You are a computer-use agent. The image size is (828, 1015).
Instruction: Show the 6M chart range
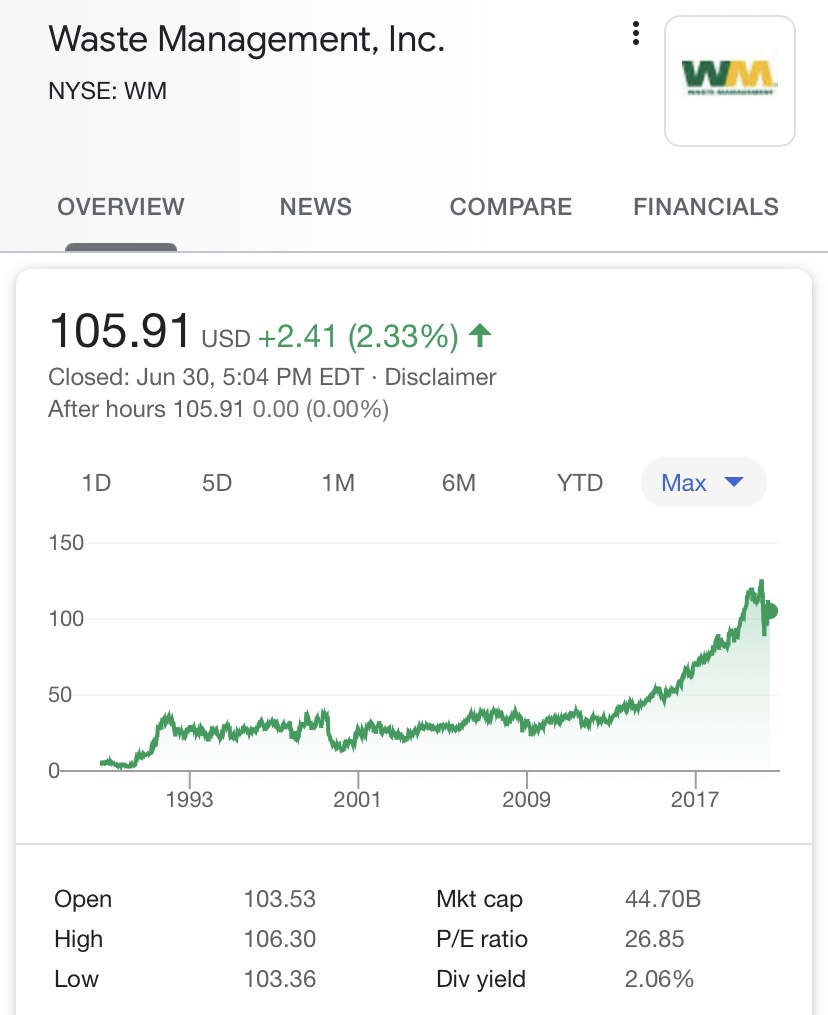click(459, 483)
